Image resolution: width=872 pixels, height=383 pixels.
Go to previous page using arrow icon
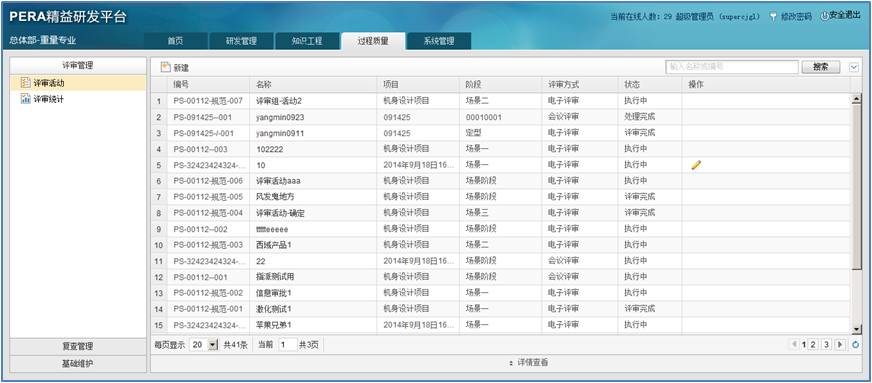click(x=795, y=345)
